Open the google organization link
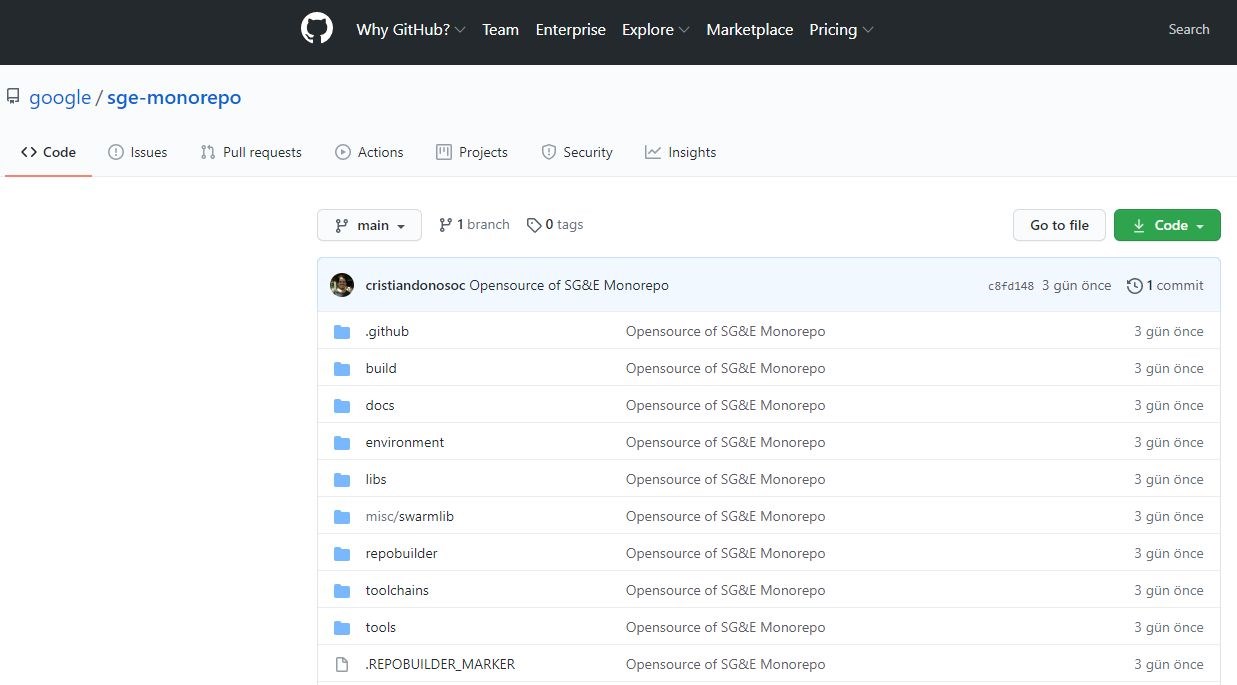 pos(60,98)
